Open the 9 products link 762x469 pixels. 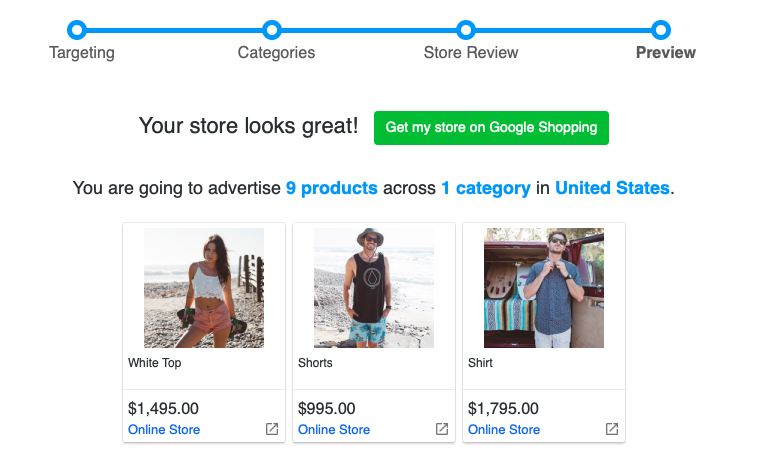pyautogui.click(x=331, y=188)
